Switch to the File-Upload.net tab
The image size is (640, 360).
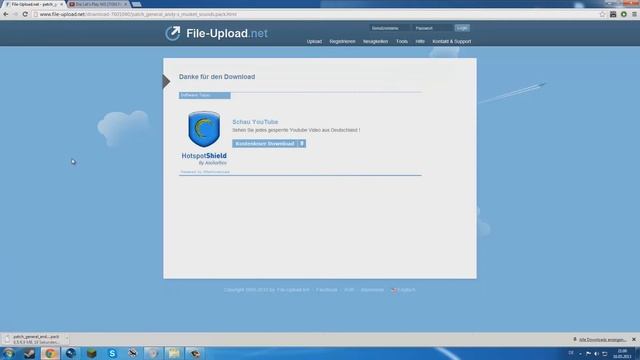point(33,4)
